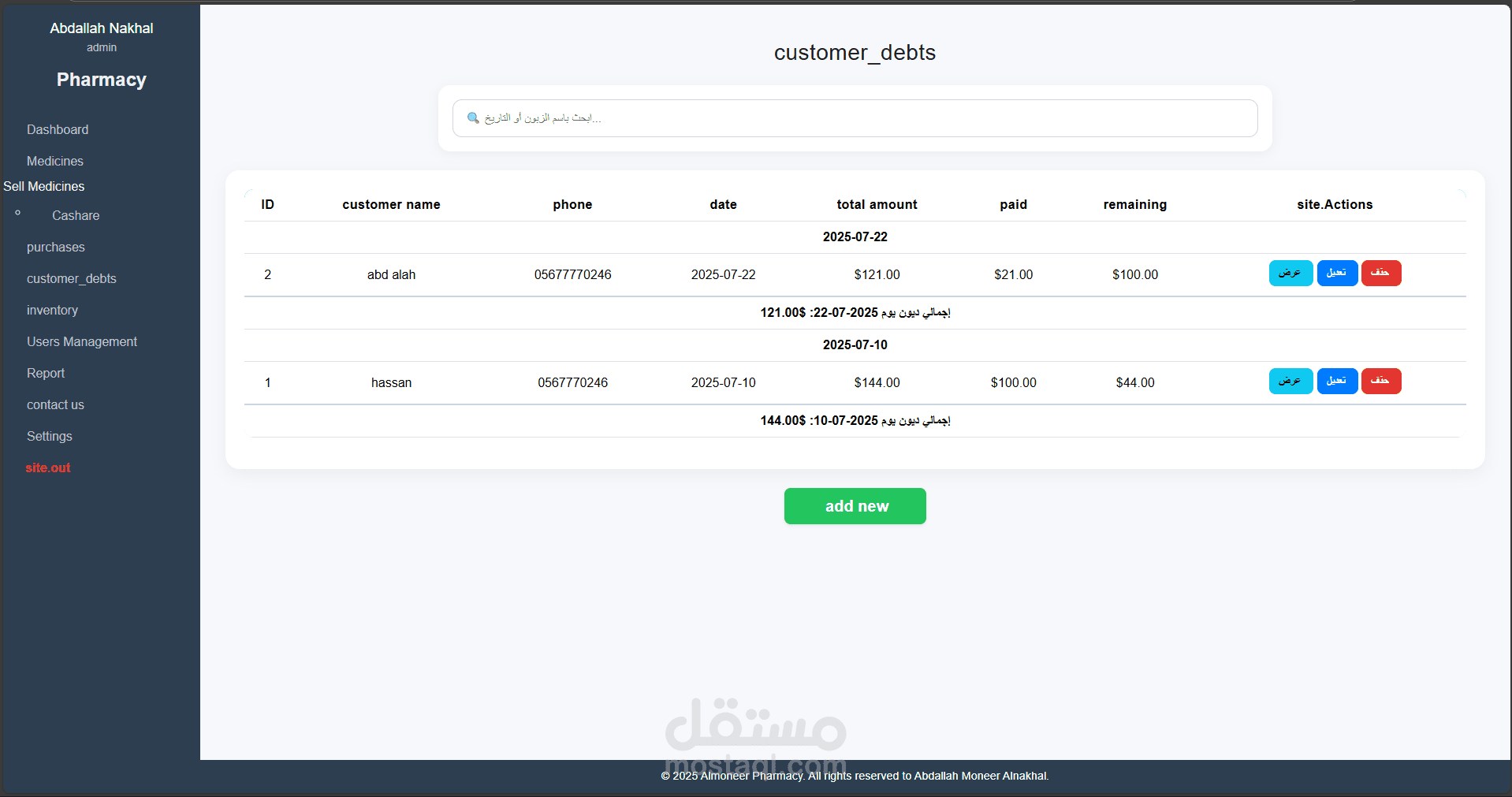Click the total amount column header
The image size is (1512, 797).
pyautogui.click(x=877, y=204)
